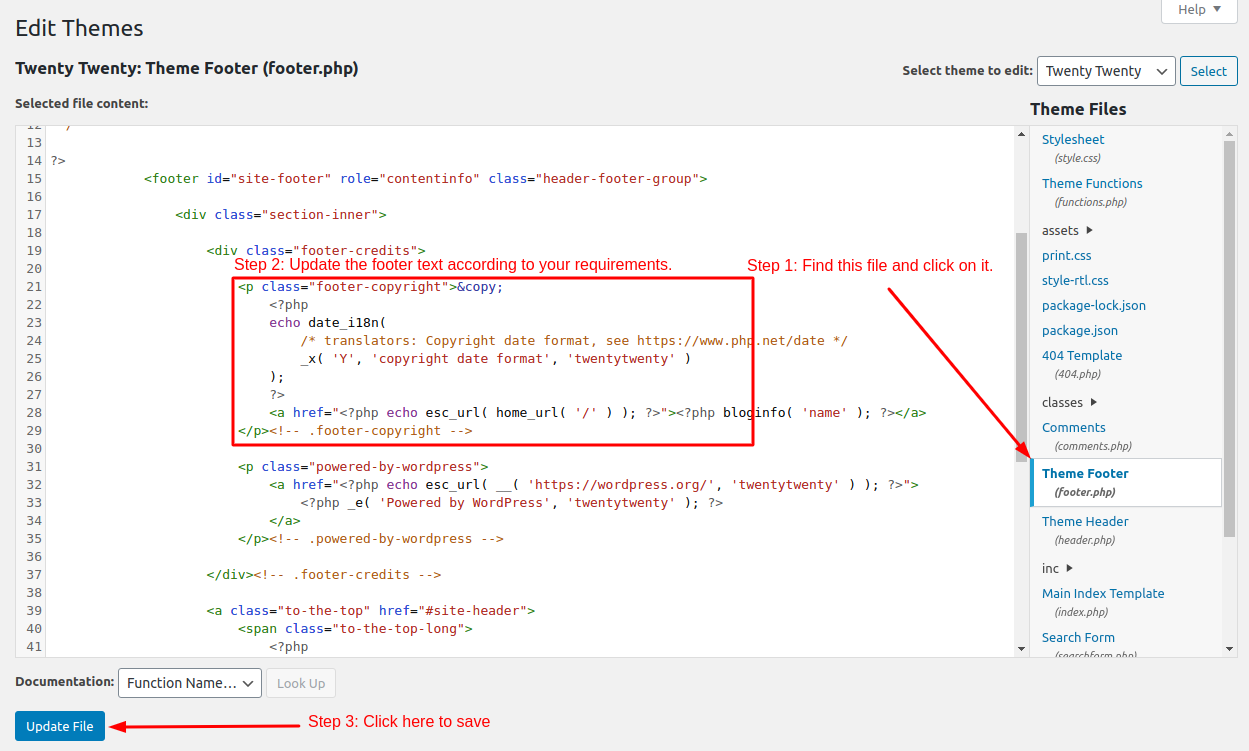
Task: Click line 37 closing footer-credits div
Action: coord(324,575)
